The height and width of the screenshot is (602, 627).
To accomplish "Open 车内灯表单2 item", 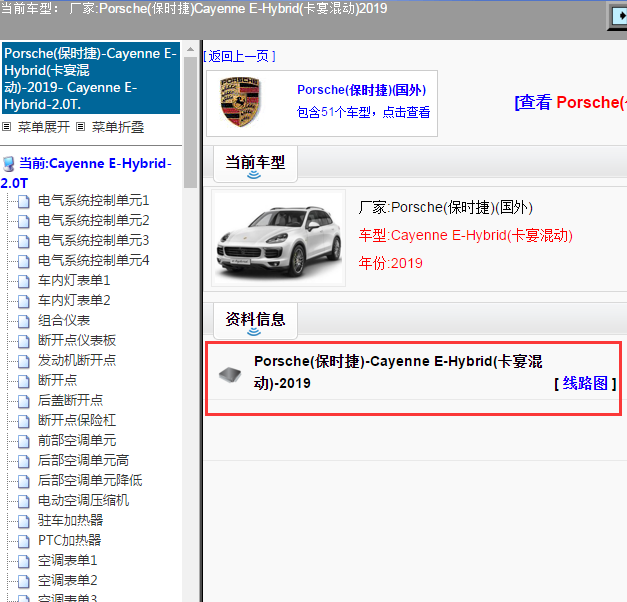I will pyautogui.click(x=74, y=300).
